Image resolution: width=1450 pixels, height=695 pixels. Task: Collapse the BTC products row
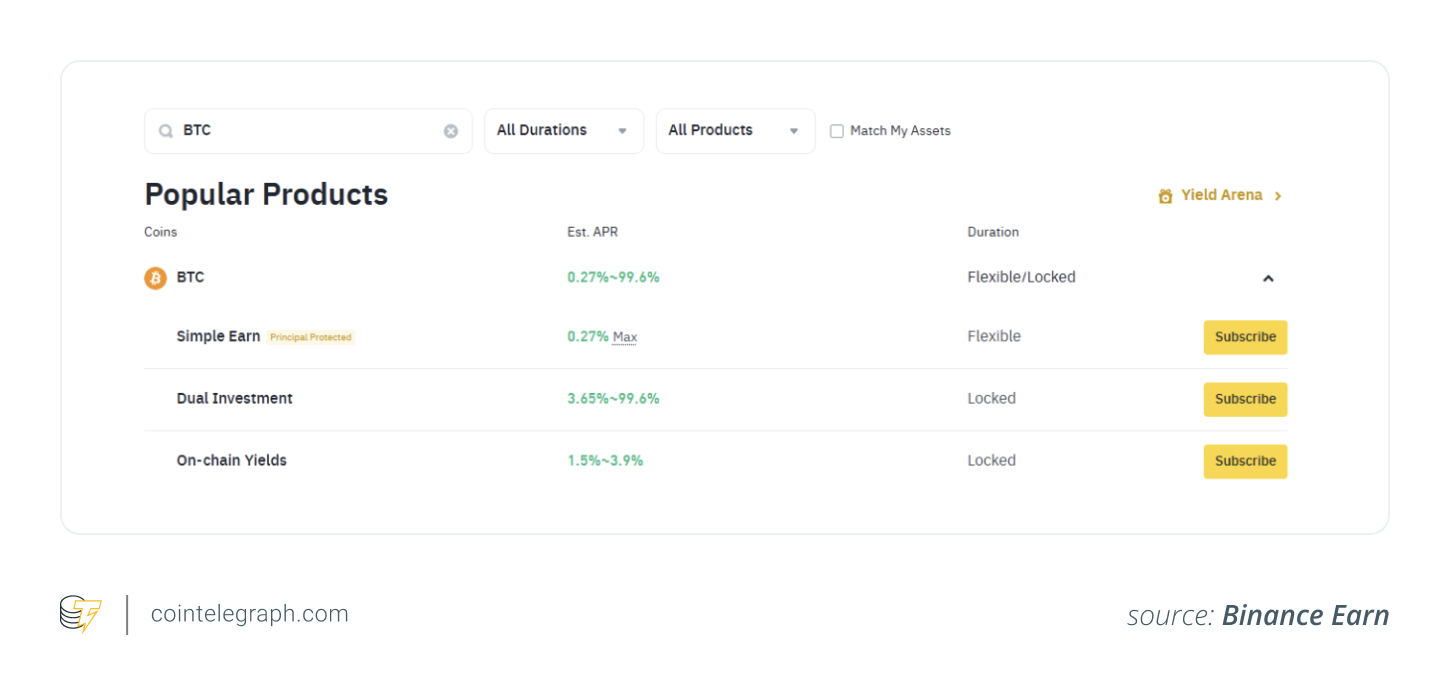pyautogui.click(x=1268, y=278)
